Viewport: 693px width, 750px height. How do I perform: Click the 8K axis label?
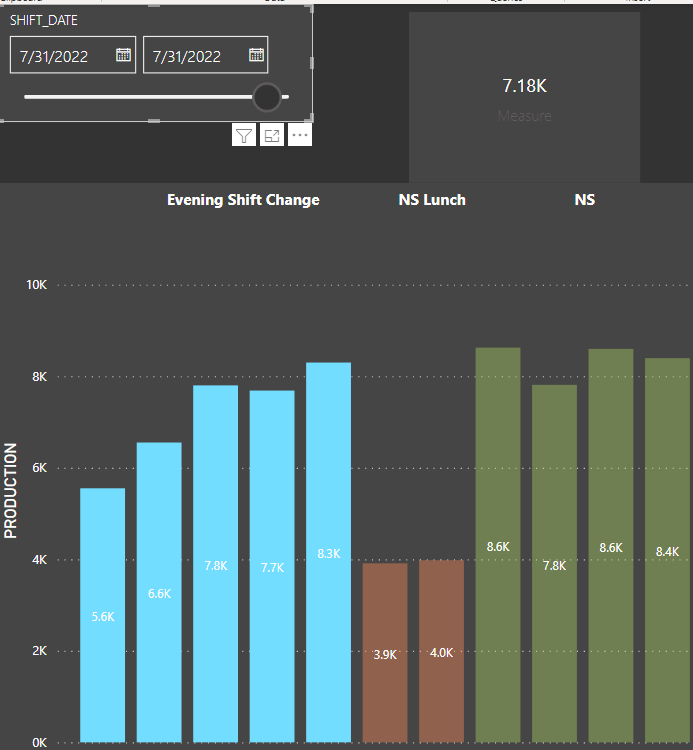pos(40,377)
